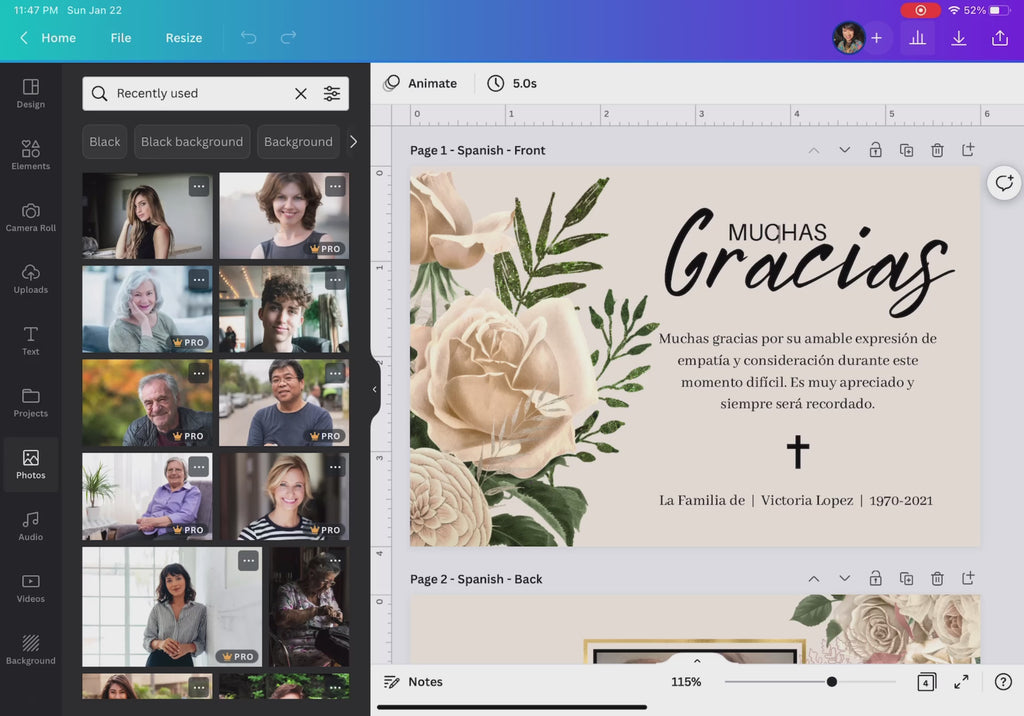This screenshot has height=716, width=1024.
Task: Click the zoom slider handle
Action: tap(831, 681)
